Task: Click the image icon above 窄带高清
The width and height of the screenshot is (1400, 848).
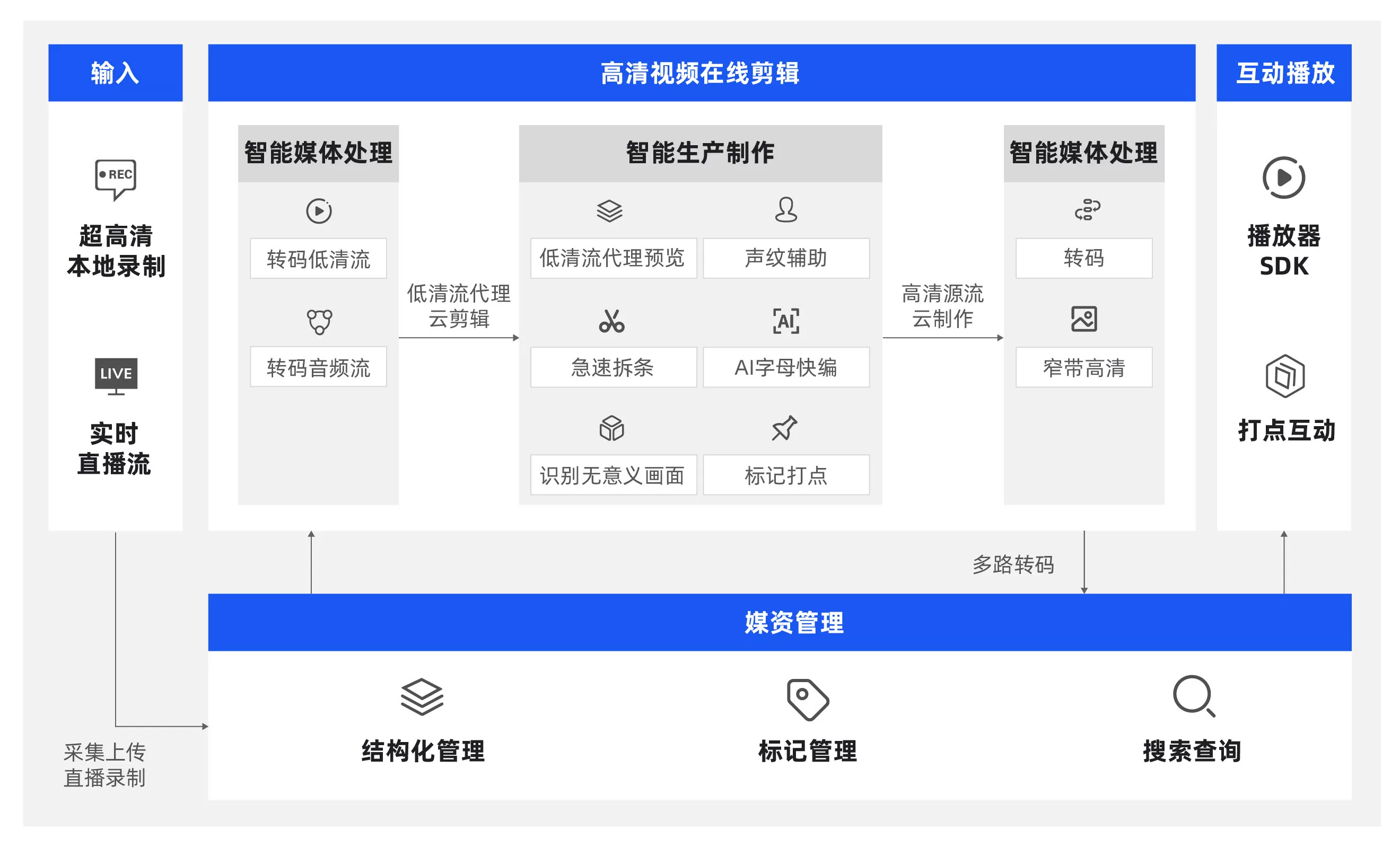Action: pyautogui.click(x=1083, y=319)
